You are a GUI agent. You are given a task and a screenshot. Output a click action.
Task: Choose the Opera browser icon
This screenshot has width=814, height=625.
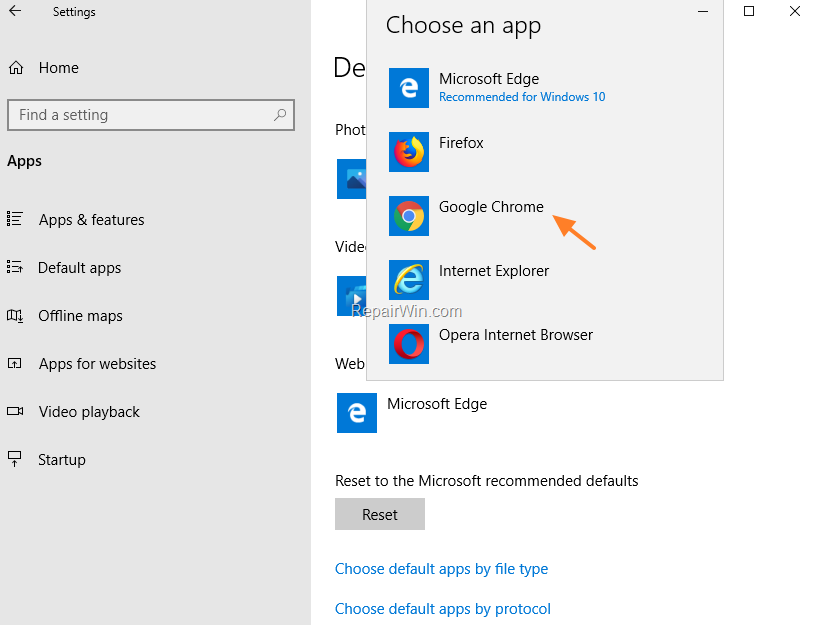click(409, 344)
